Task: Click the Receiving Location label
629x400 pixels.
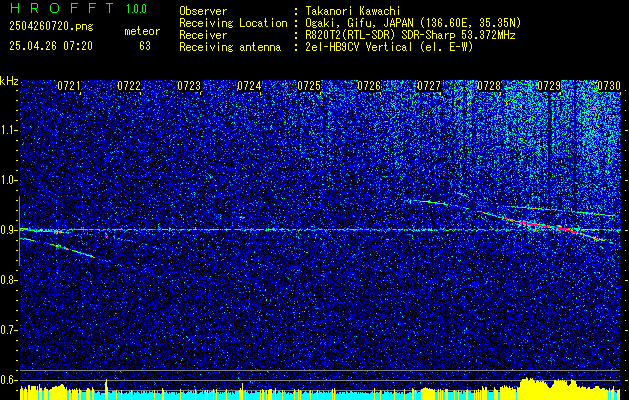Action: click(x=233, y=23)
